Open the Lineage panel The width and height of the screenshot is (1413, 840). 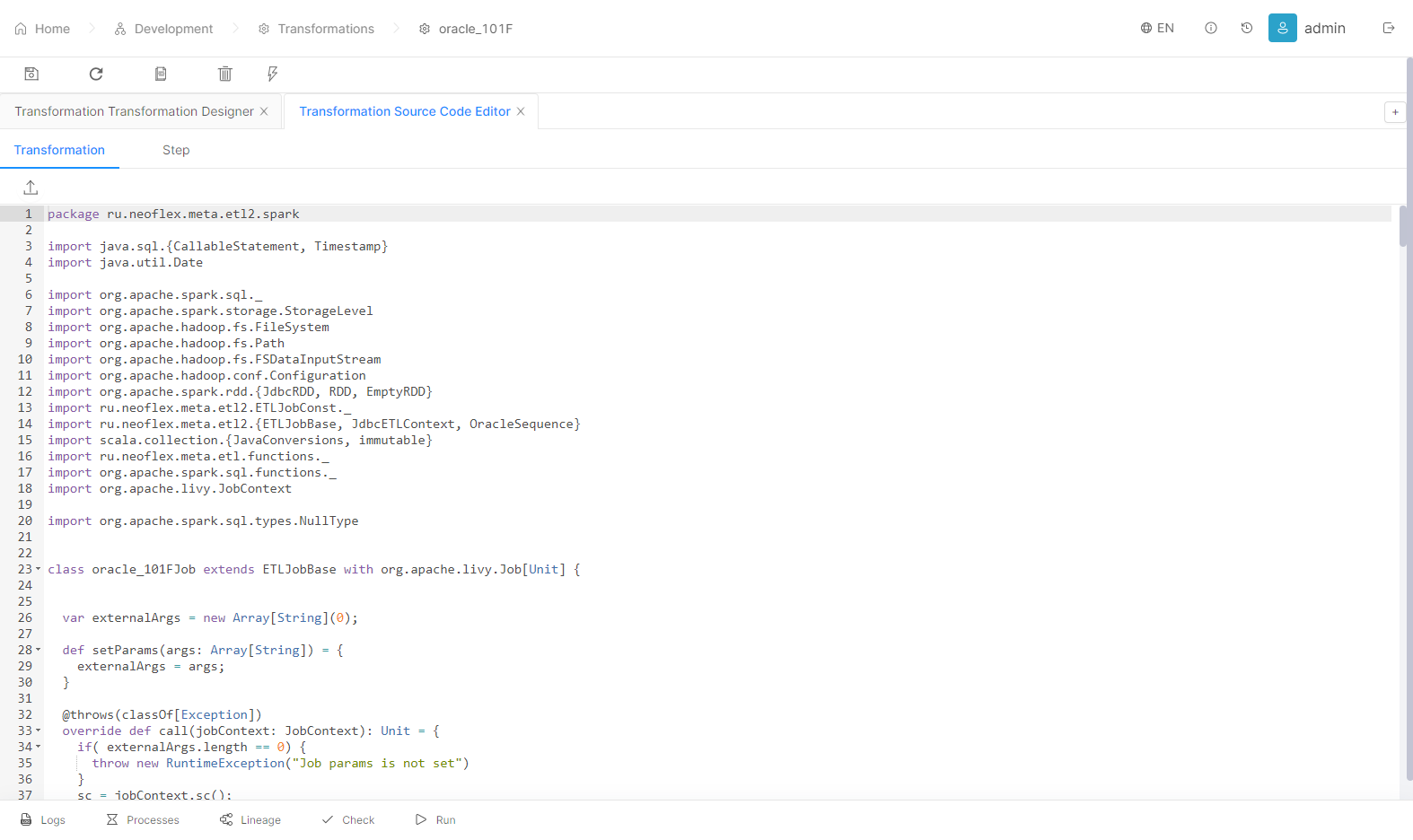tap(250, 819)
